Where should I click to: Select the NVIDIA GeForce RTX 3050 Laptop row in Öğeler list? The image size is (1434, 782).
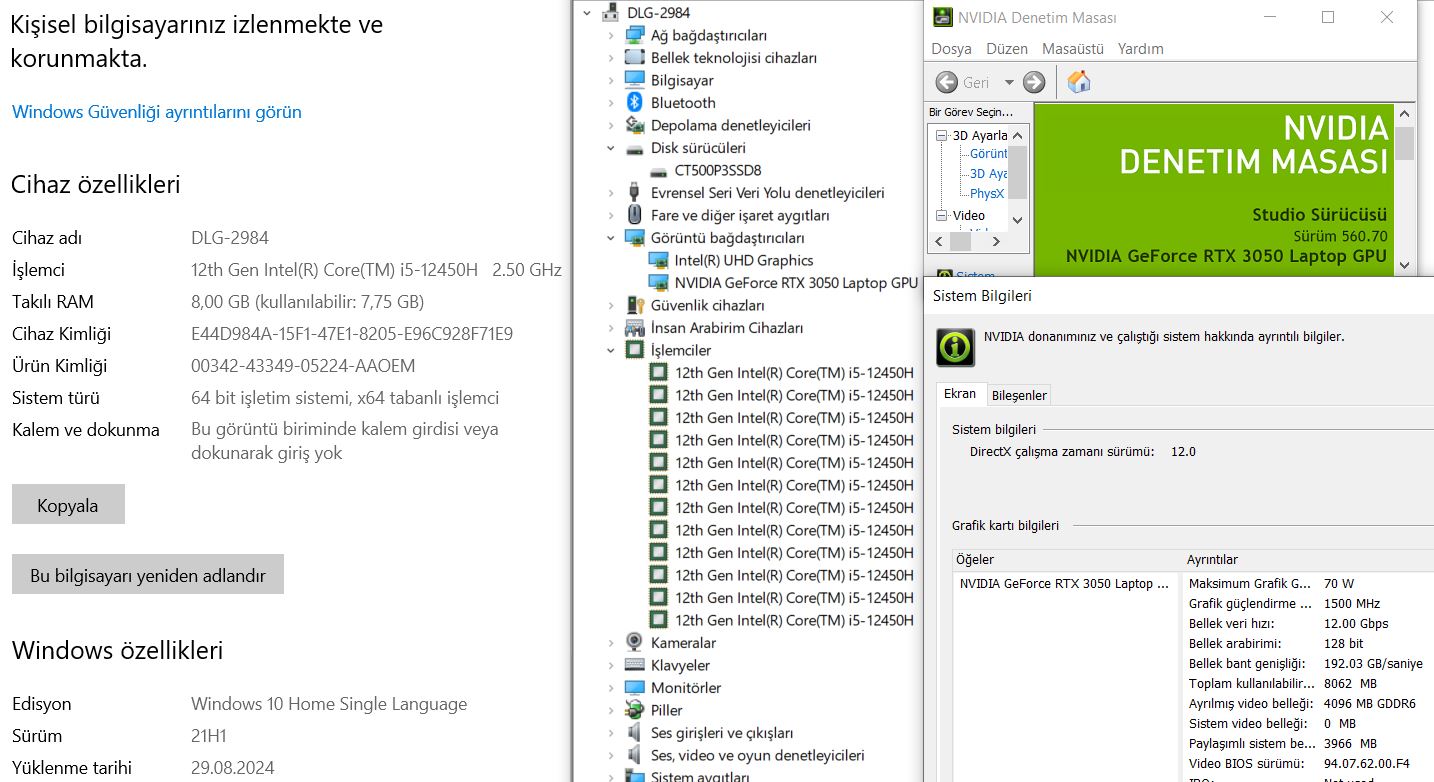click(1064, 583)
